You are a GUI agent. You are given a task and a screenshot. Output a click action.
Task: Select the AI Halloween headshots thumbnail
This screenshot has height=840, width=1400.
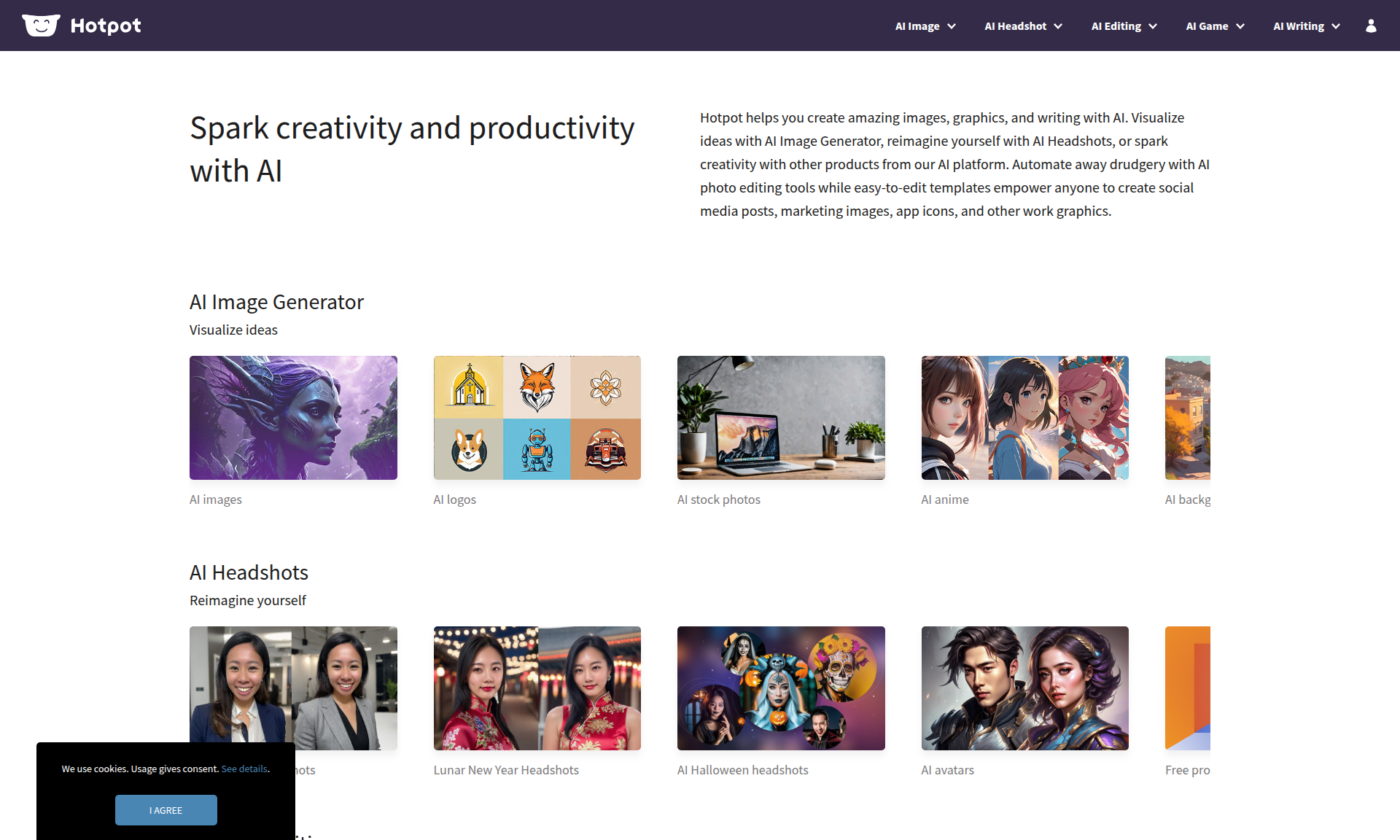[781, 688]
